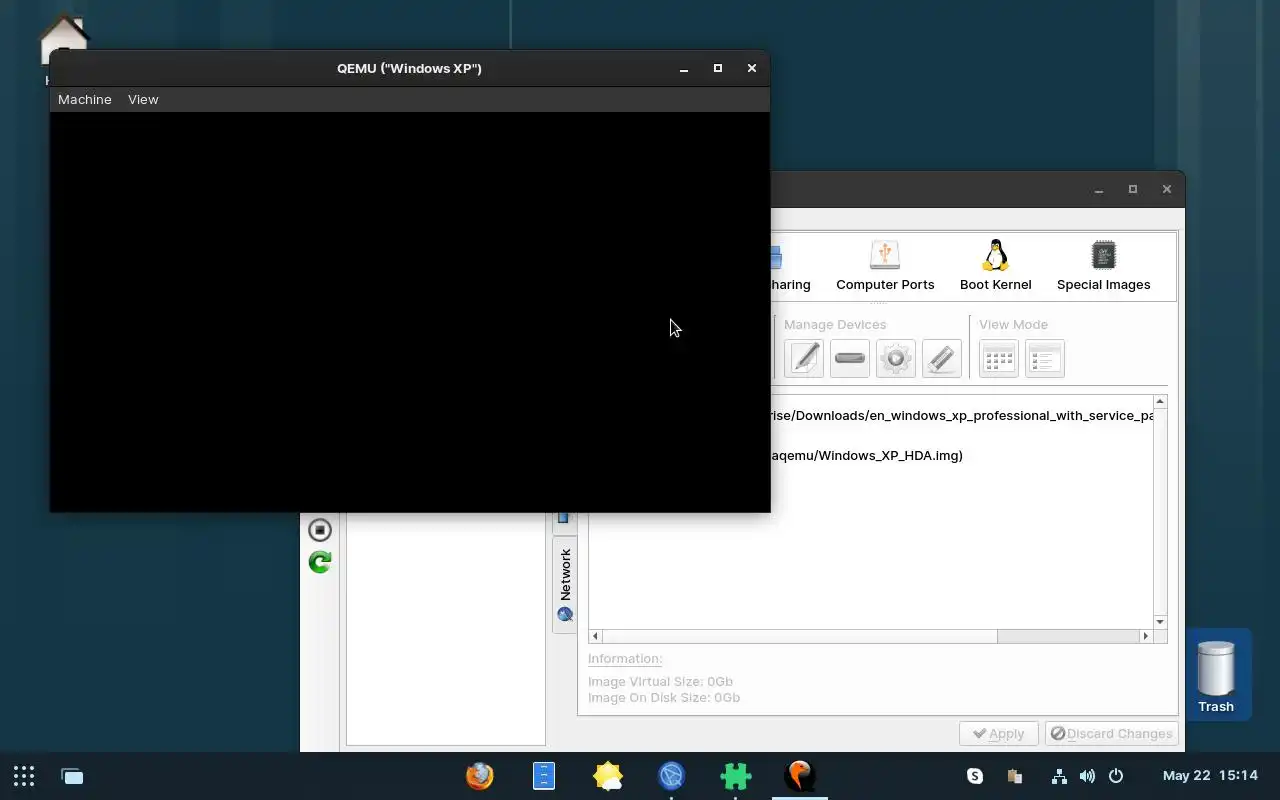Screen dimensions: 1280x800
Task: Switch to icon grid view mode
Action: tap(999, 358)
